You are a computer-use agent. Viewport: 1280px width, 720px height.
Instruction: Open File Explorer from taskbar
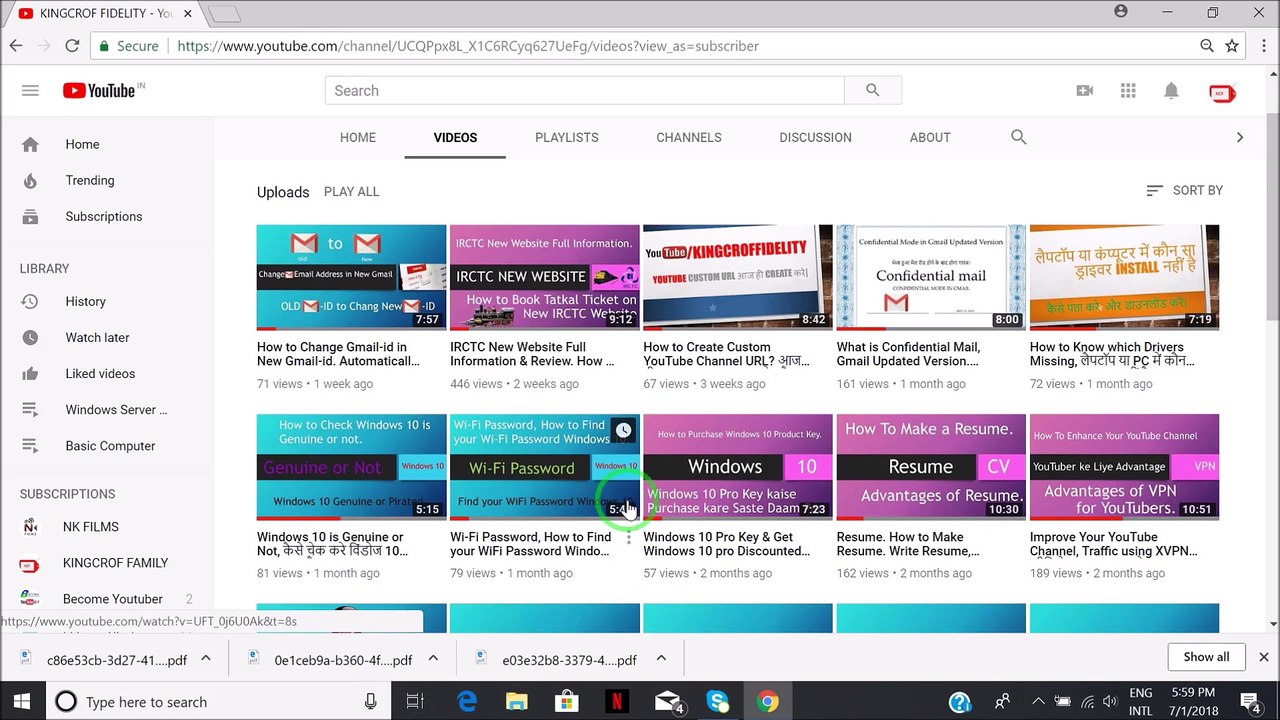point(517,701)
